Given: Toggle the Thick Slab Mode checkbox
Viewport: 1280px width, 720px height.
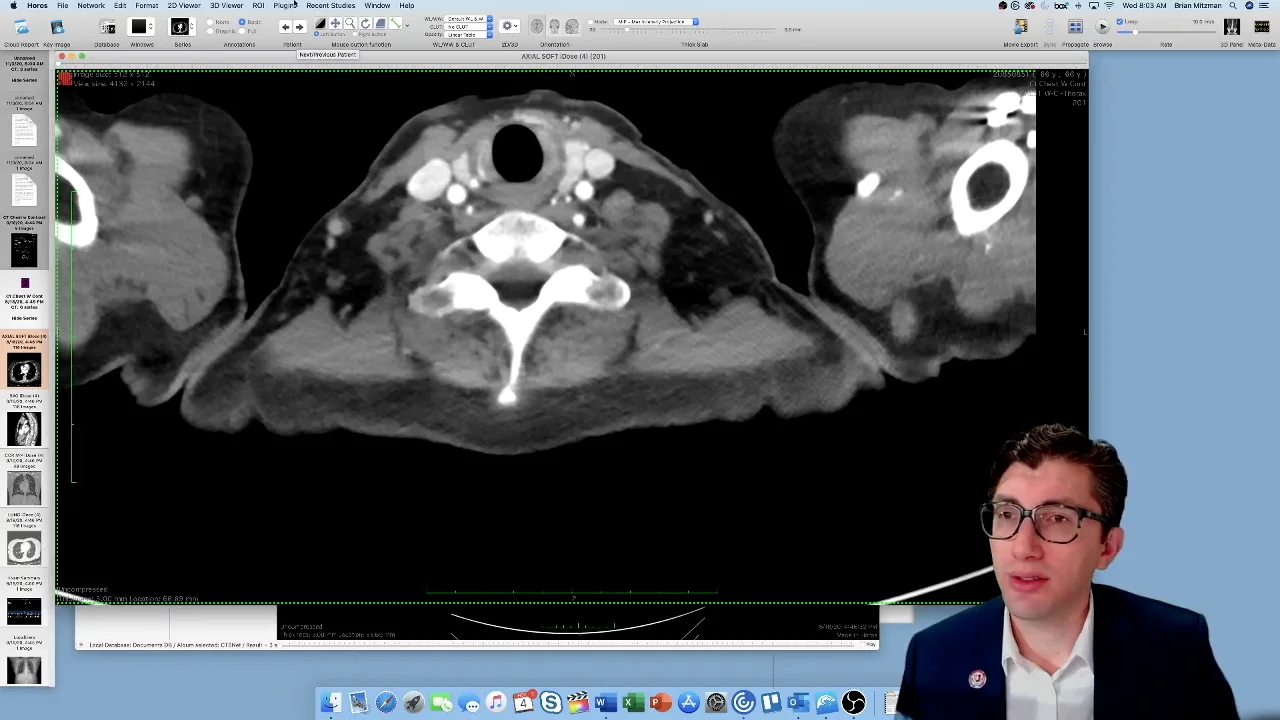Looking at the screenshot, I should pos(590,21).
